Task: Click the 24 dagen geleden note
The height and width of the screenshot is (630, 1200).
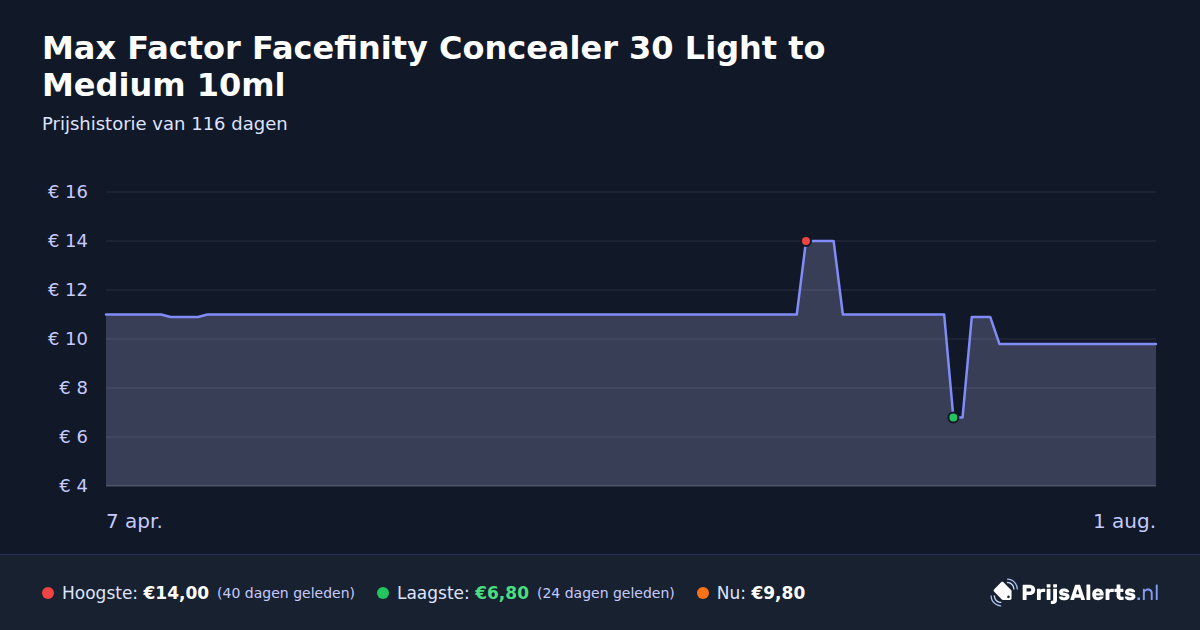Action: coord(606,593)
